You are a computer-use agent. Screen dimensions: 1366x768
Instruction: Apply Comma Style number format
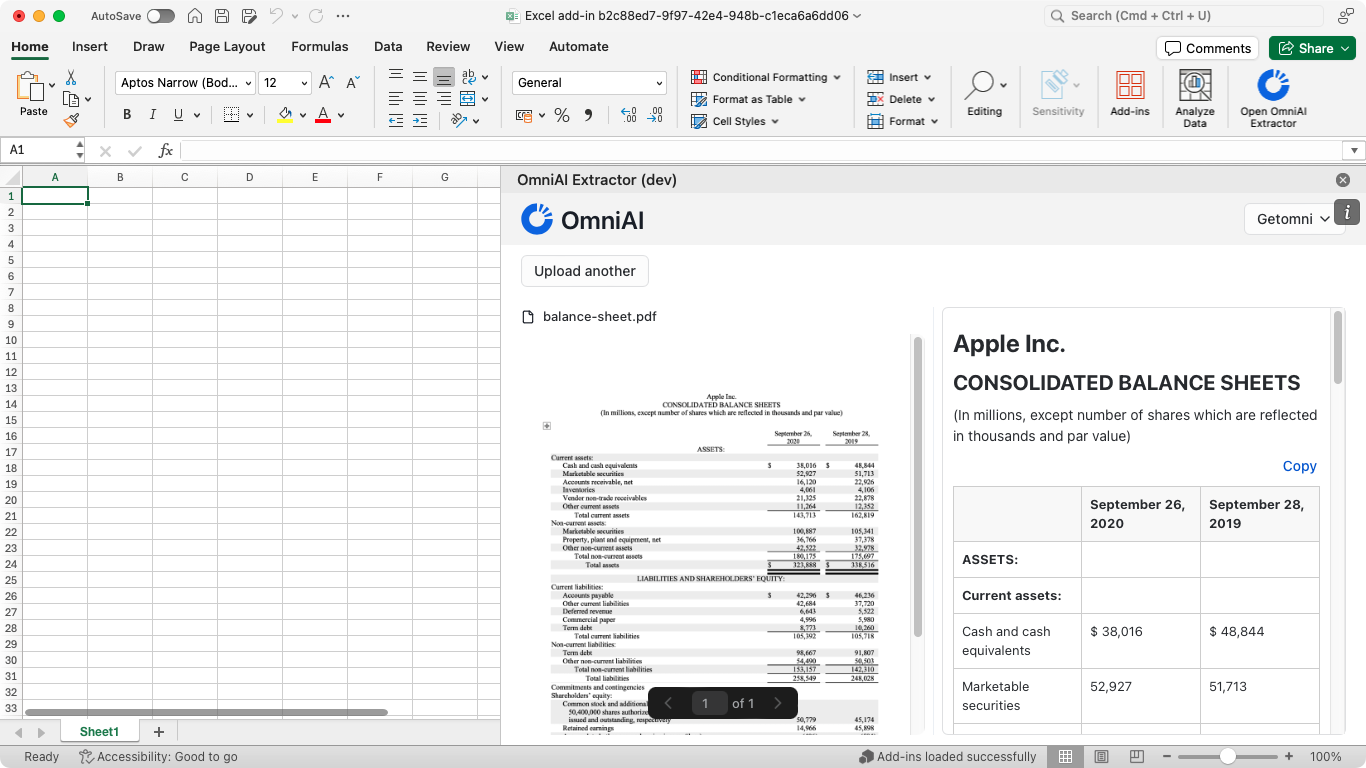point(588,116)
